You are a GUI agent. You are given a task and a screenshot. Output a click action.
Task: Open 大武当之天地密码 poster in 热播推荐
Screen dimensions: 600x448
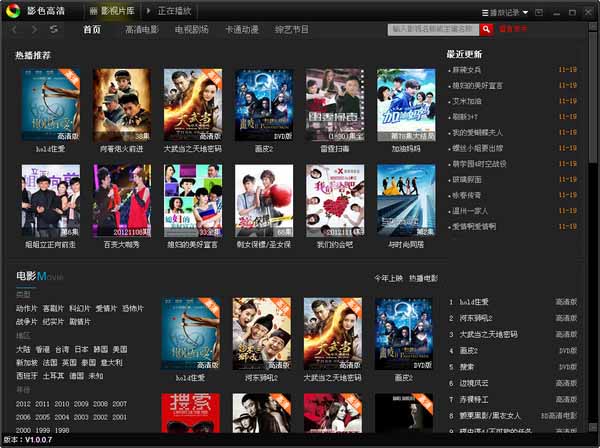coord(193,105)
